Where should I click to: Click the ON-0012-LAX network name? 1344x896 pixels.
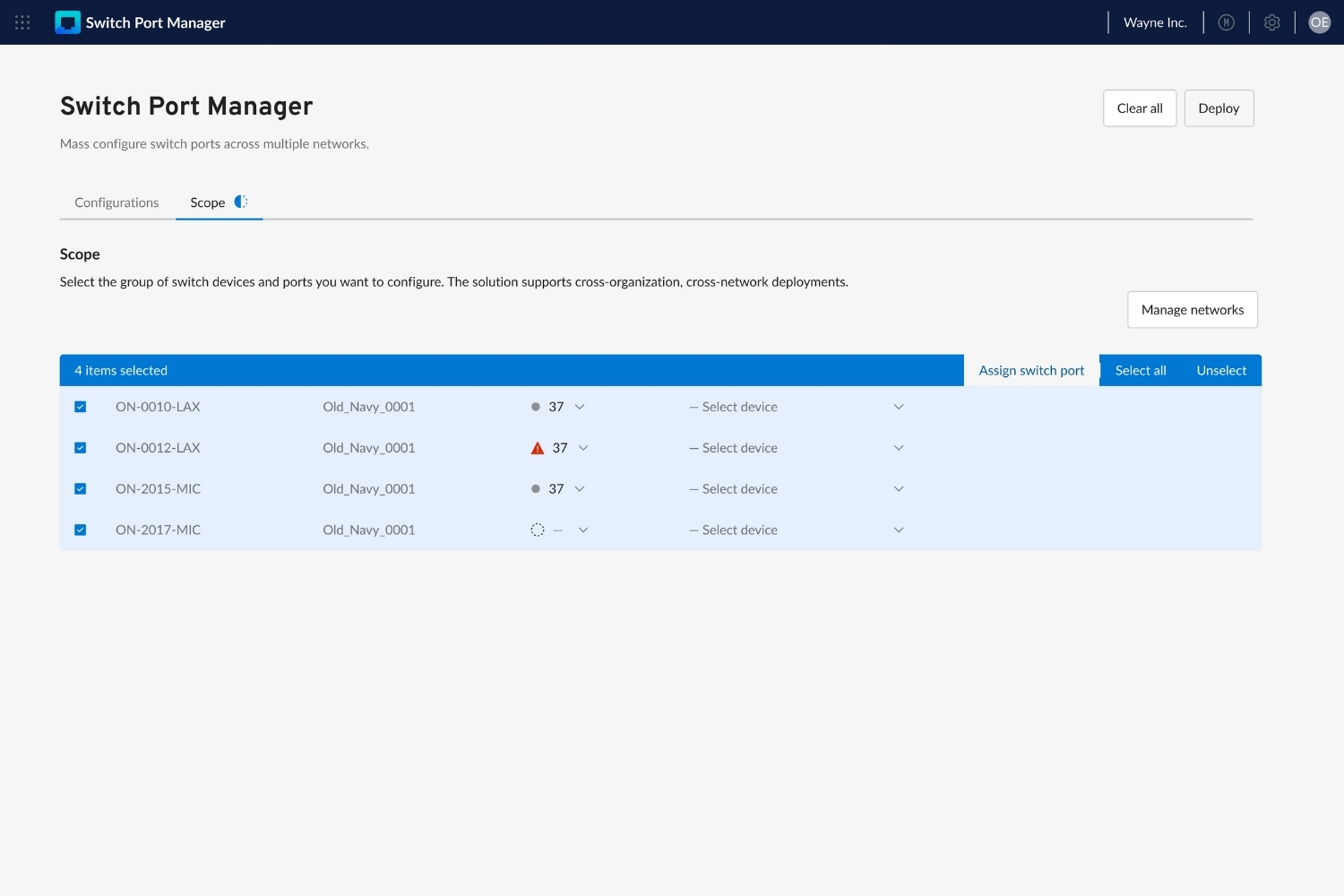click(x=158, y=448)
